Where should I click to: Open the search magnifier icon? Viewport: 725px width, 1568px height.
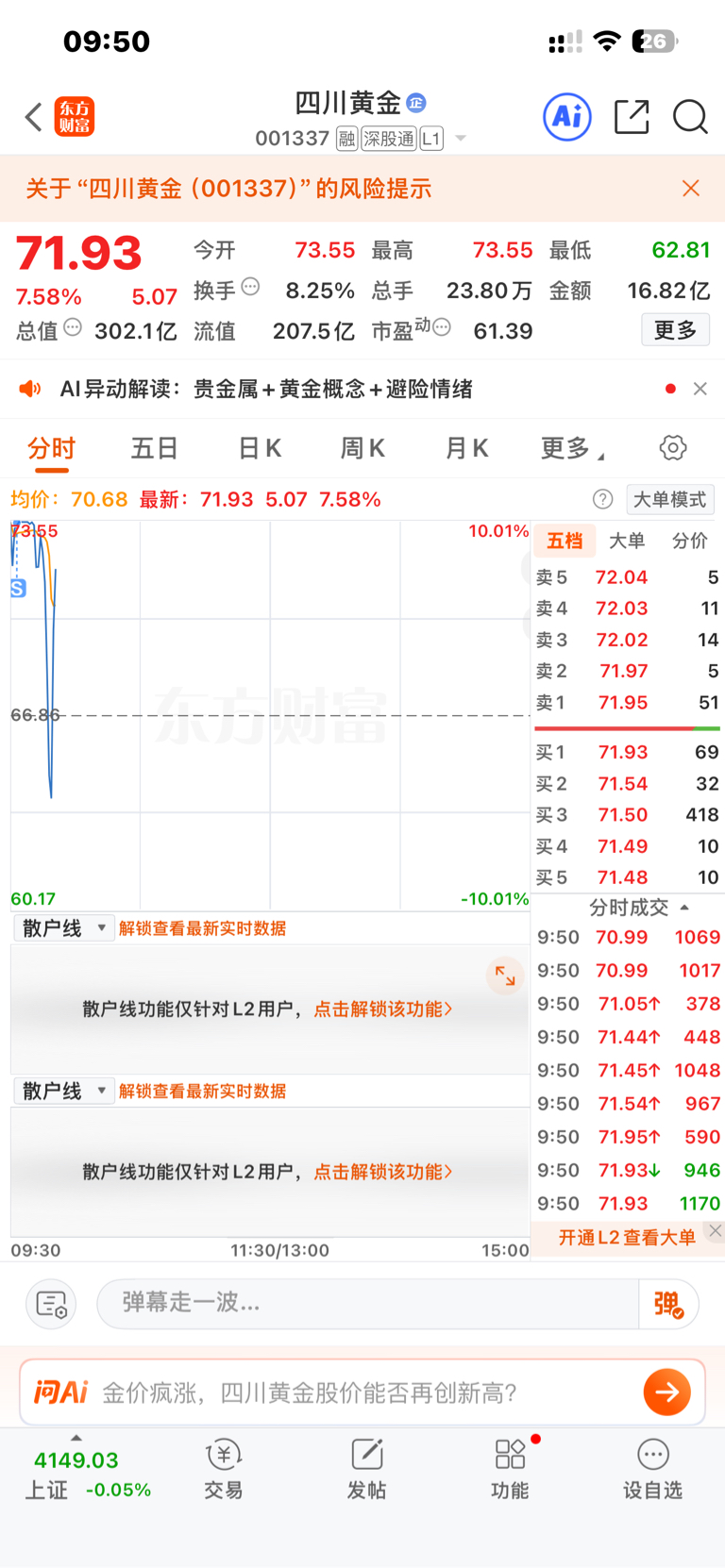tap(690, 117)
